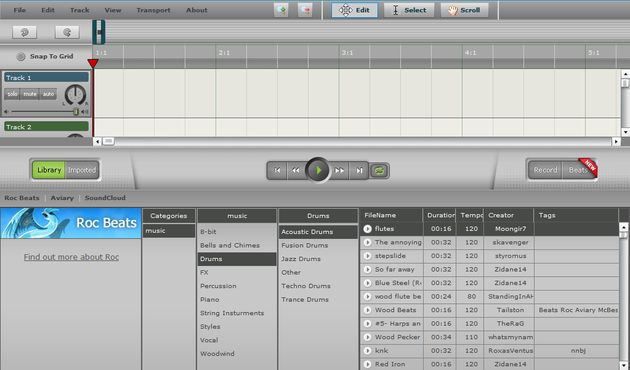Start playback with the Play button
Image resolution: width=630 pixels, height=370 pixels.
318,170
